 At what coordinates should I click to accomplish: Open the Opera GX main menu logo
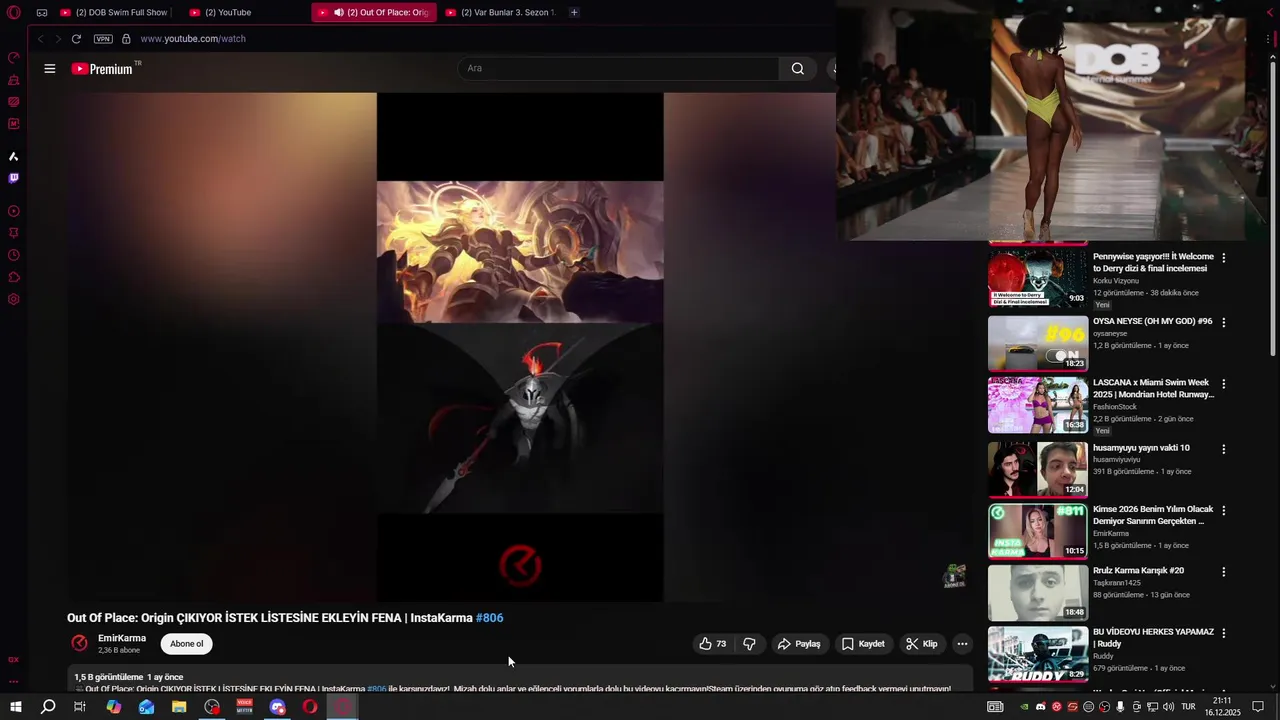coord(13,12)
